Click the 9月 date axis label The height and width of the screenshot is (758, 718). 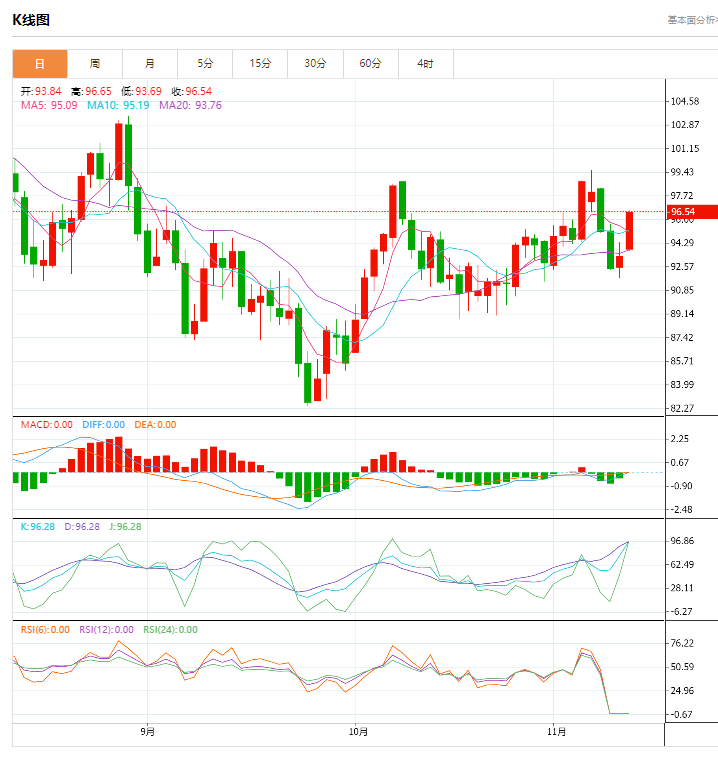click(x=147, y=732)
